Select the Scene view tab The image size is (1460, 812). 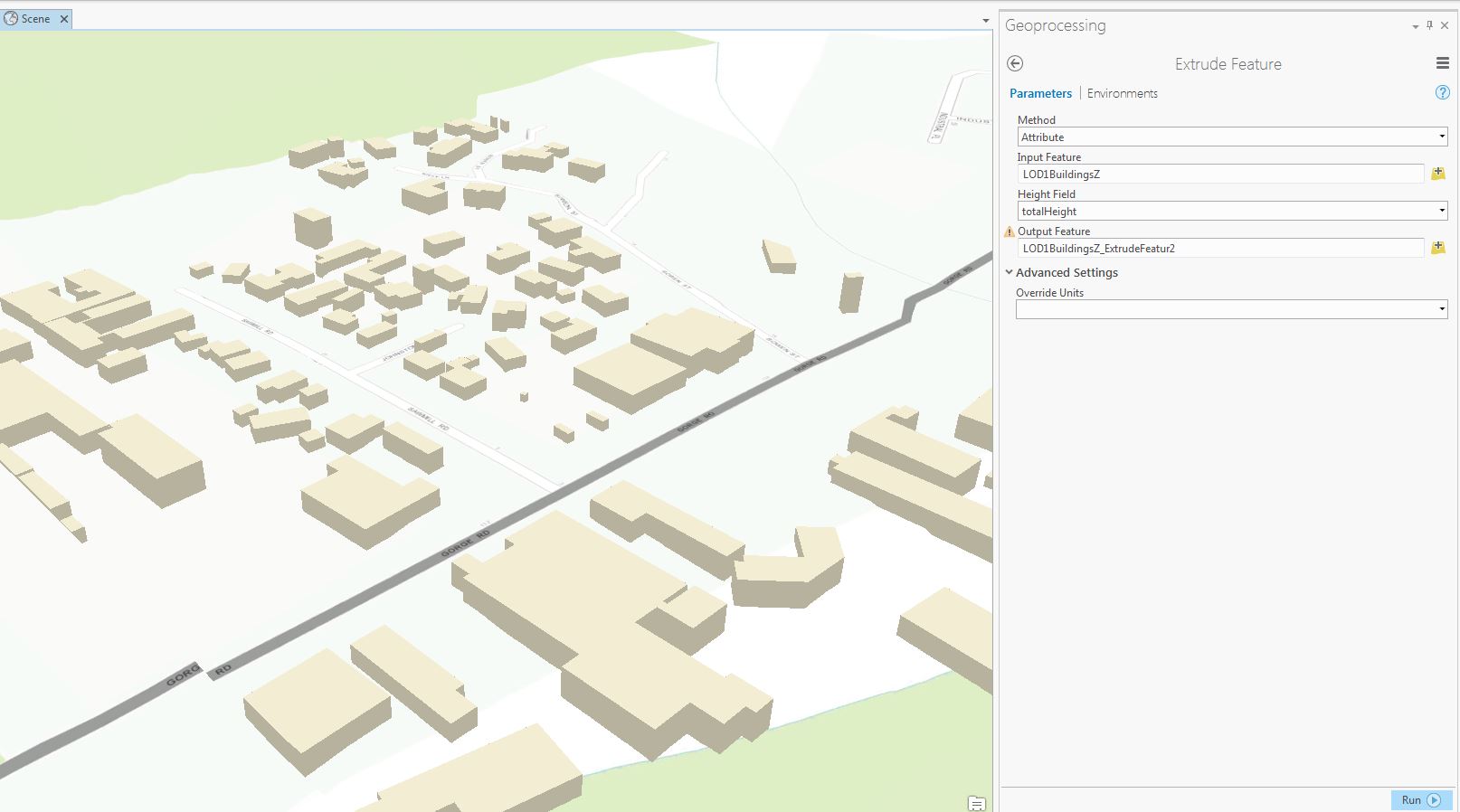(36, 19)
